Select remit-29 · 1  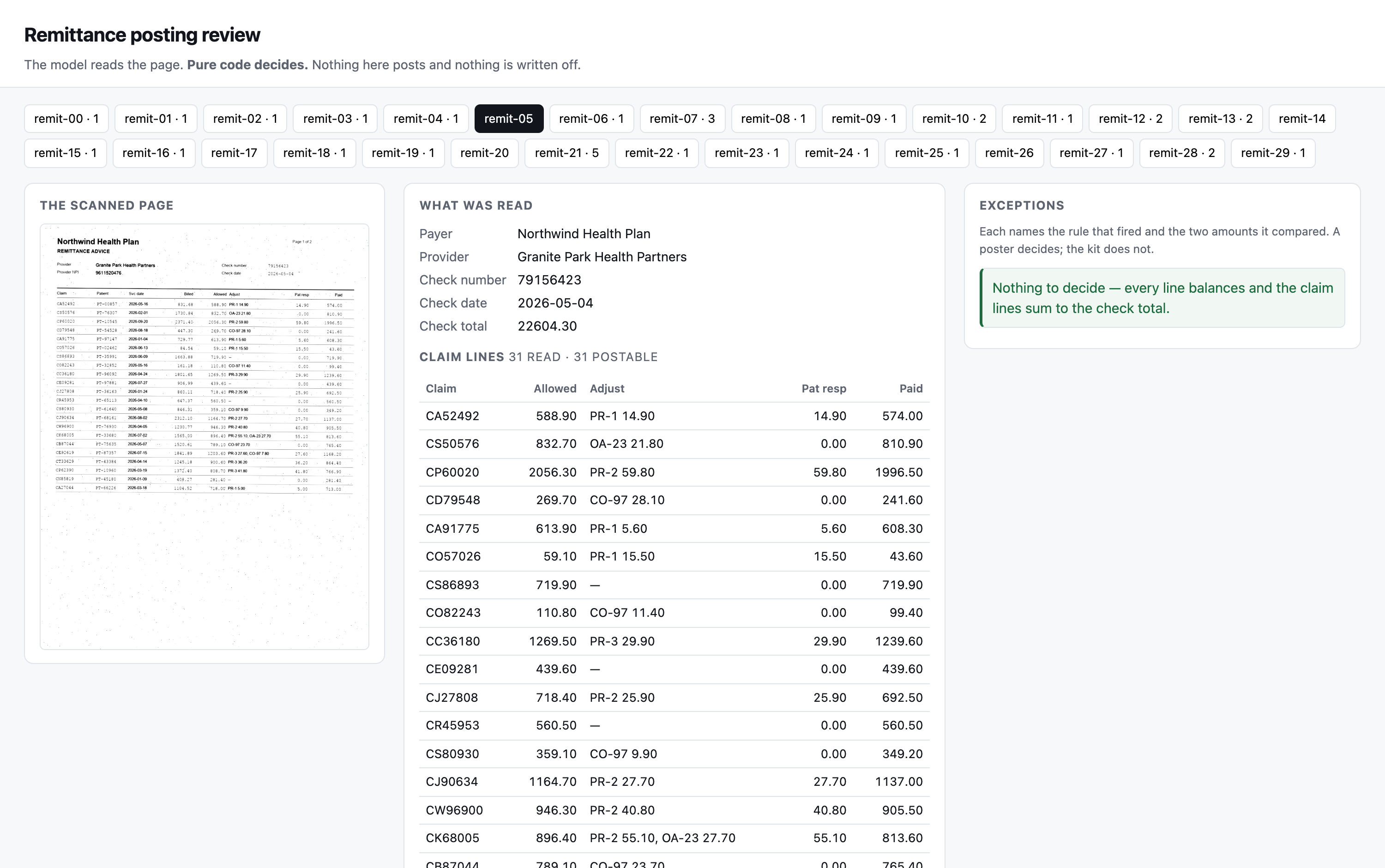1273,153
